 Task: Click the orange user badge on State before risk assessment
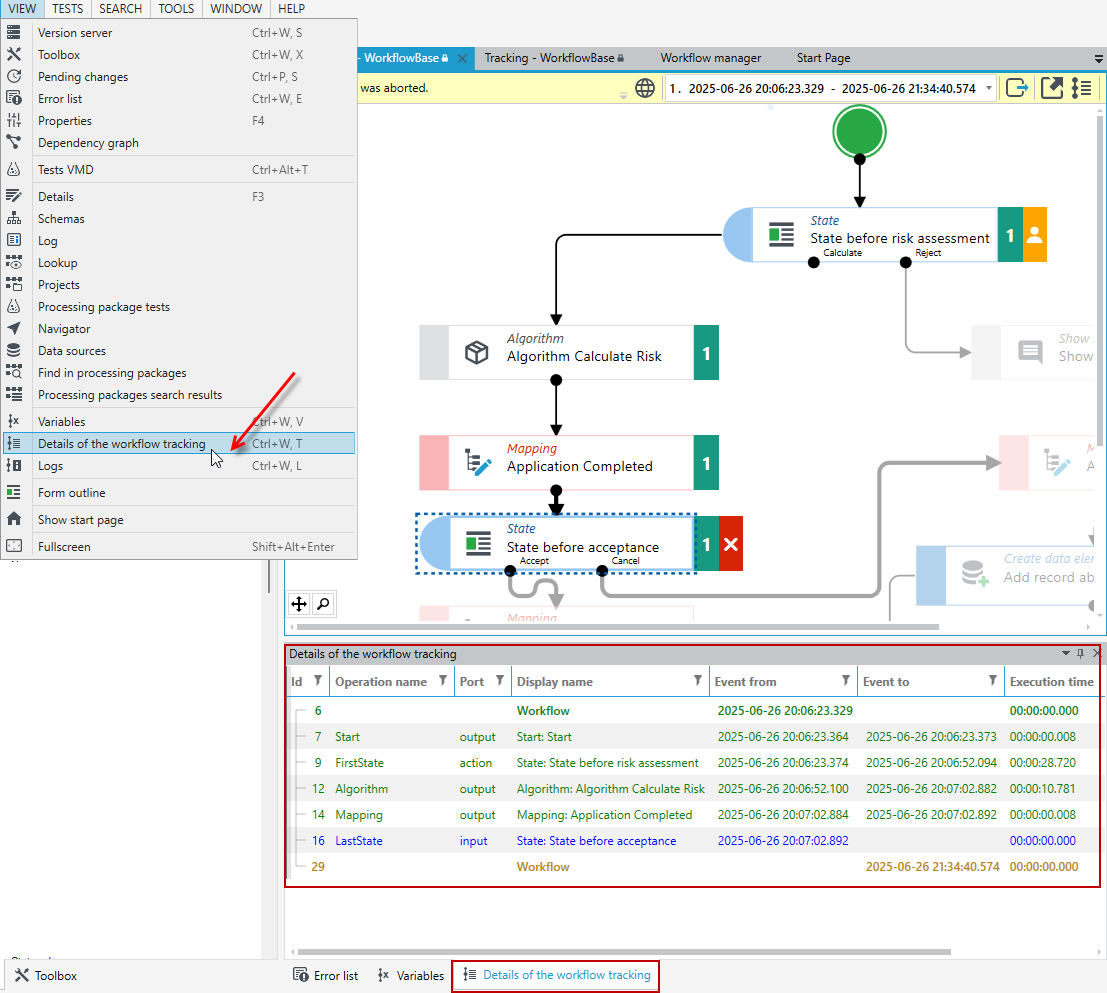1034,235
